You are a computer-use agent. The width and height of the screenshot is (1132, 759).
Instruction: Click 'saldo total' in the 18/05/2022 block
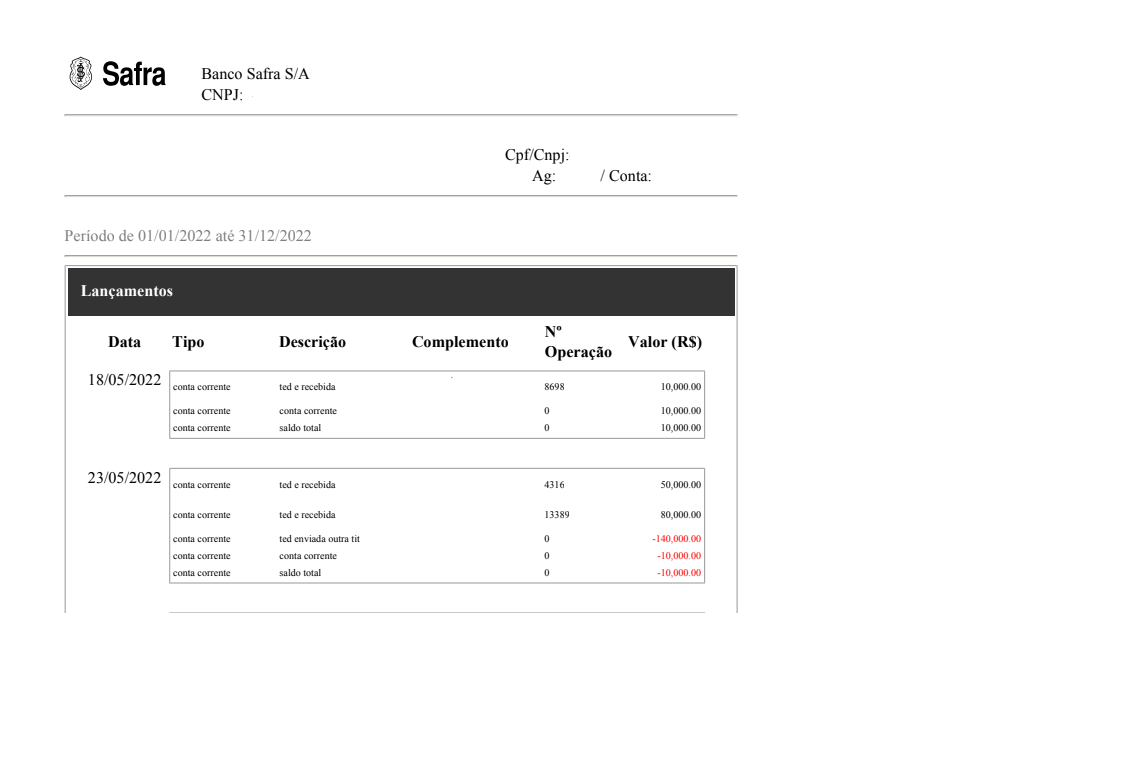click(x=300, y=428)
